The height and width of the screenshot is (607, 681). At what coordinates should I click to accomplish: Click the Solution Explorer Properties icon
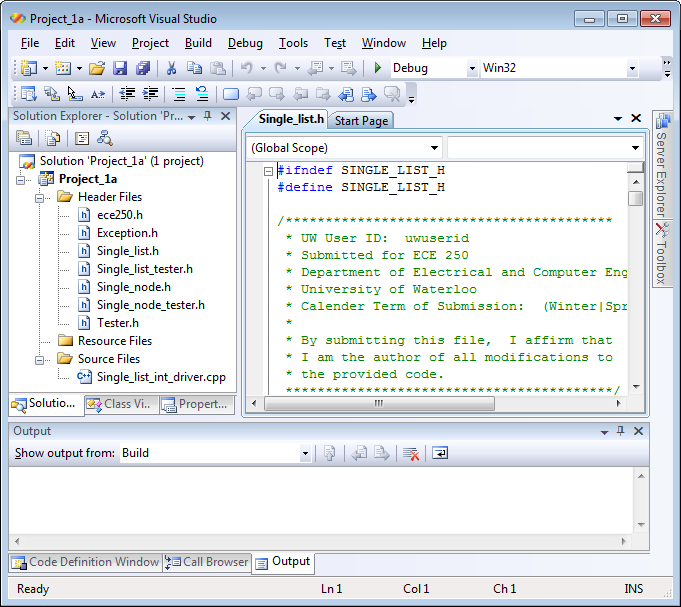pos(25,139)
